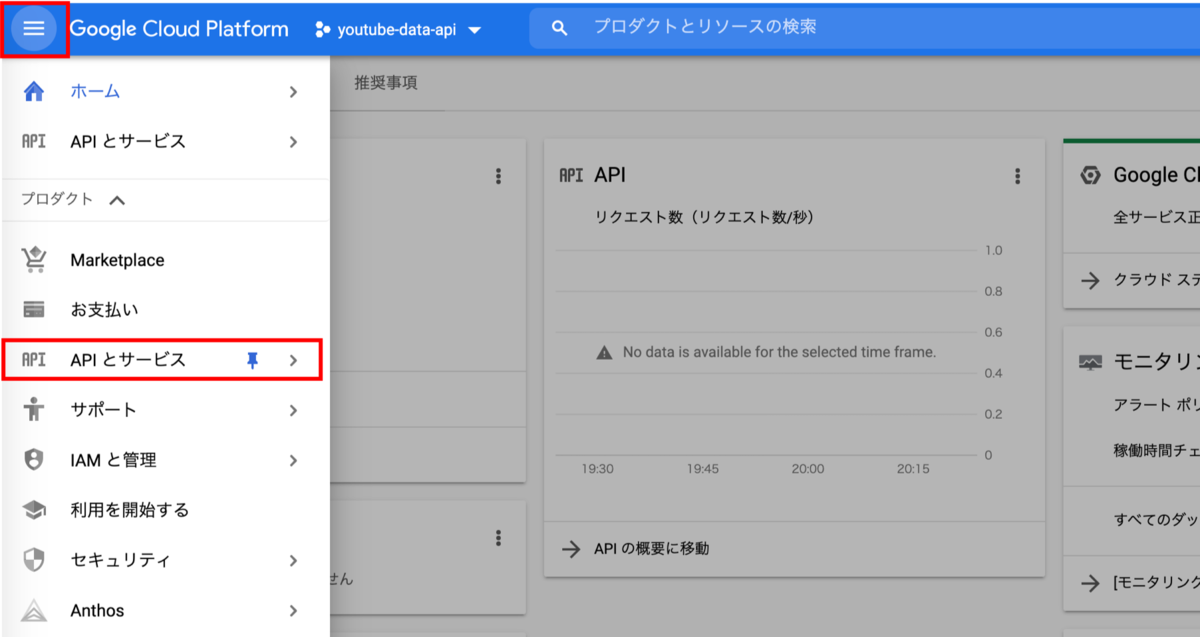The width and height of the screenshot is (1200, 637).
Task: Click the graduation cap icon
Action: (x=34, y=510)
